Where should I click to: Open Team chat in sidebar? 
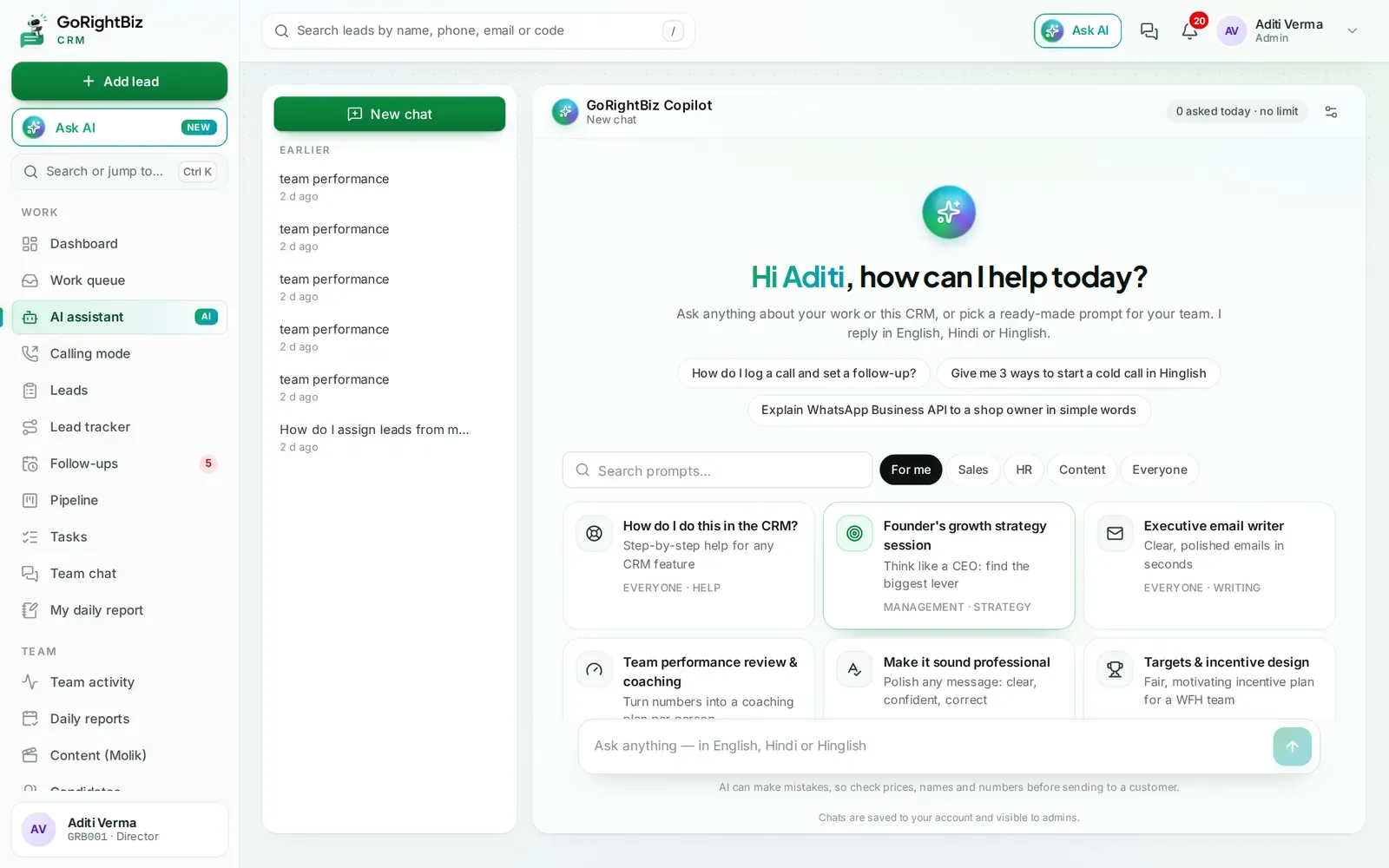tap(120, 574)
